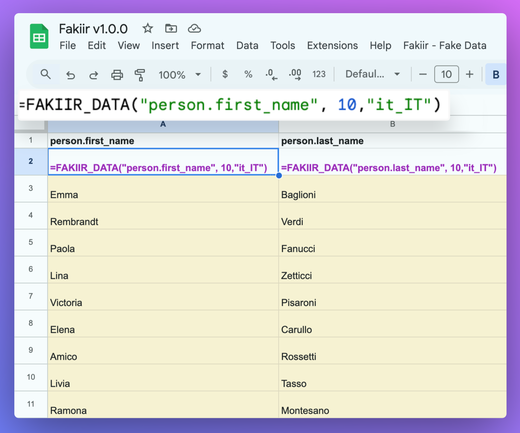Select cell A2 with first_name formula
The height and width of the screenshot is (433, 520).
coord(163,162)
